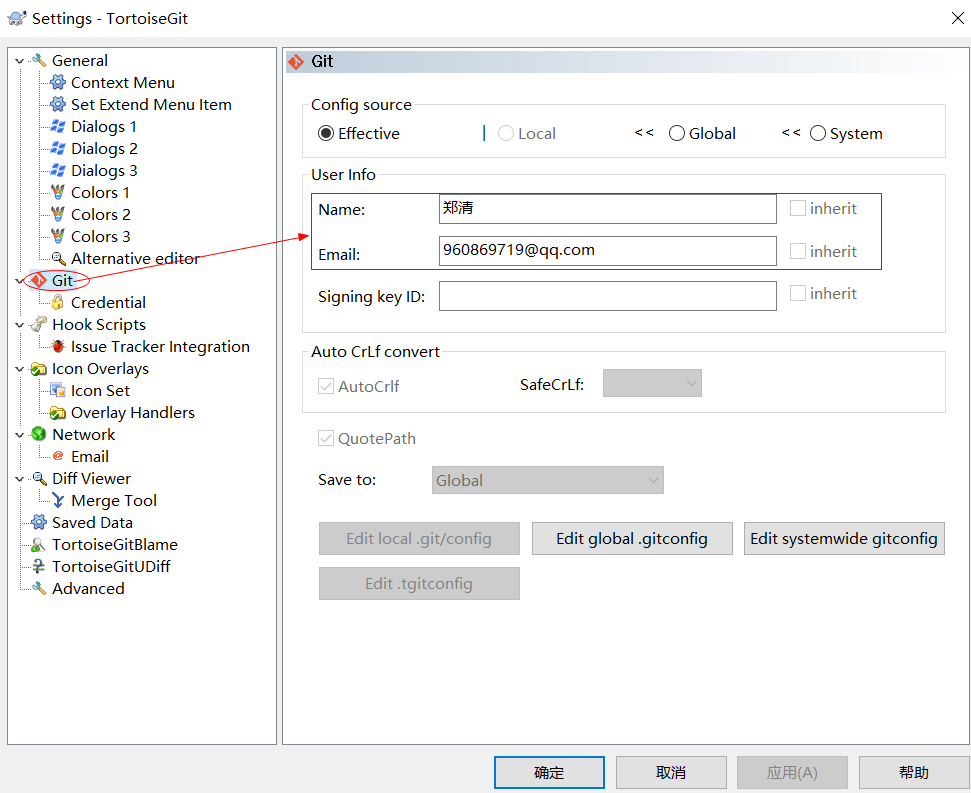Click Edit .tgitconfig button
971x793 pixels.
419,584
